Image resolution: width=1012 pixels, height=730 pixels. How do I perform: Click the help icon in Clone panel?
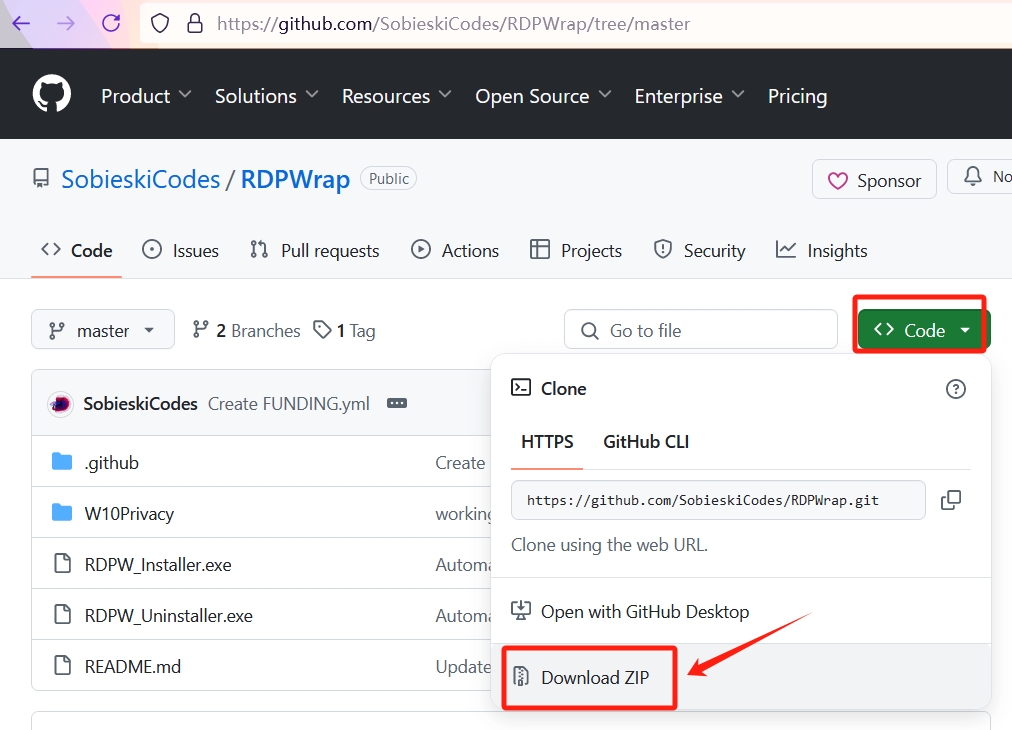click(956, 389)
